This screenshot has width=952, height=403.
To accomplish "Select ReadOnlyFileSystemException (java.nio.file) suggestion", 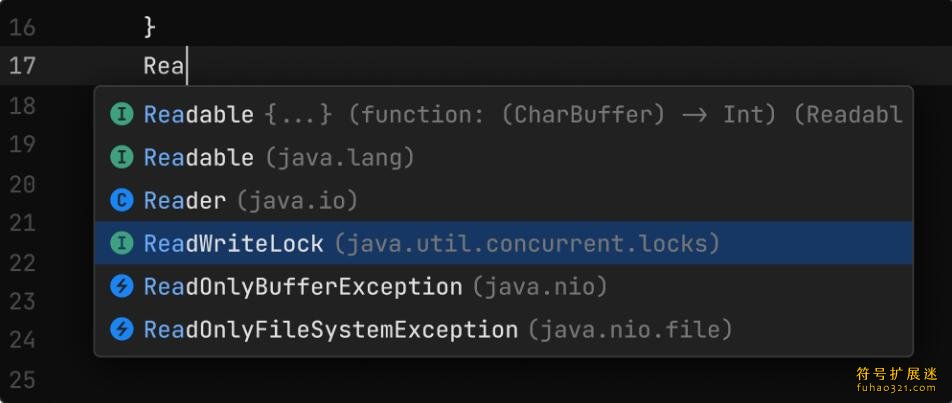I will [503, 330].
